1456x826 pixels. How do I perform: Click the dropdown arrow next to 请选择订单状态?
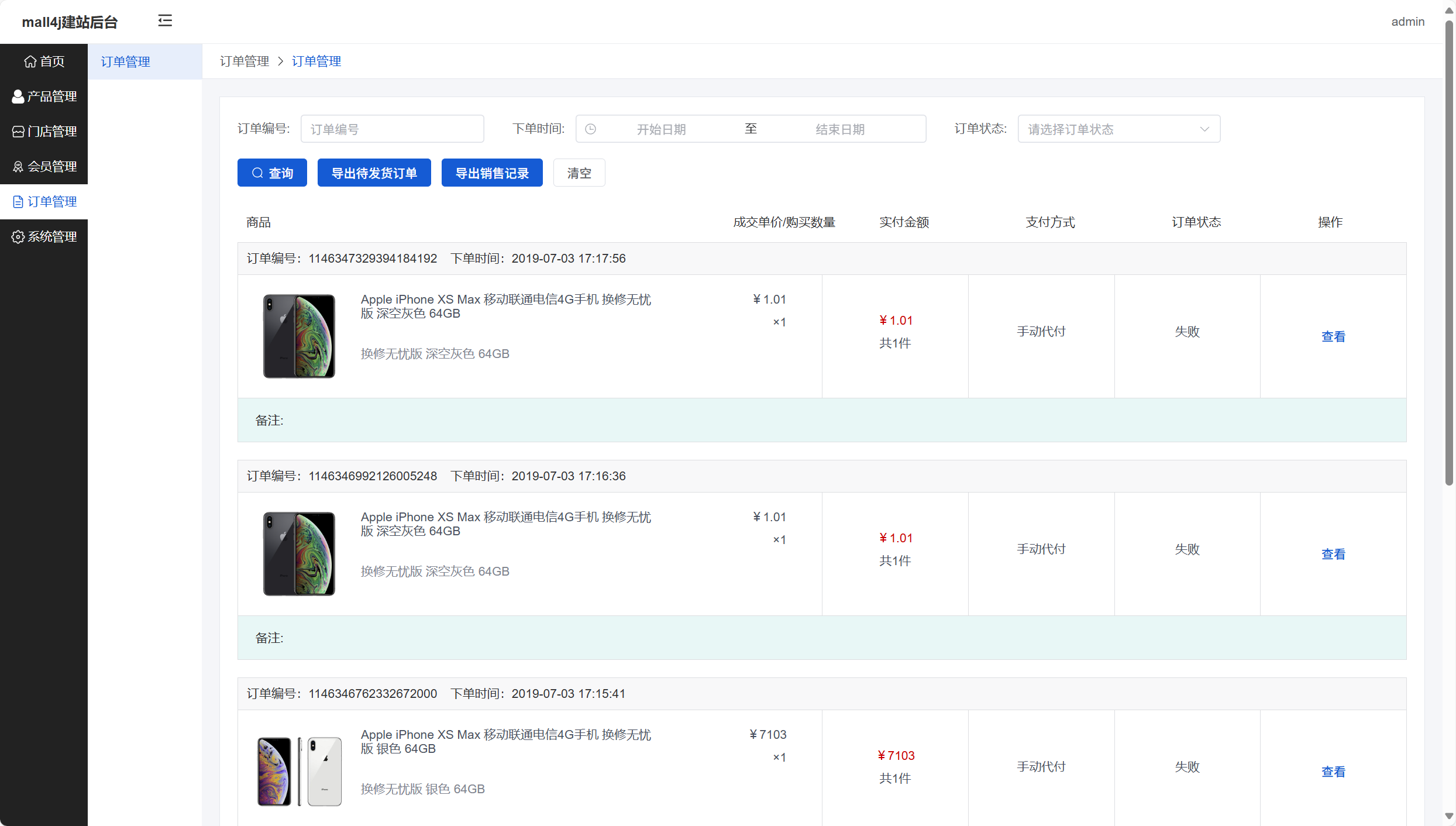point(1204,129)
